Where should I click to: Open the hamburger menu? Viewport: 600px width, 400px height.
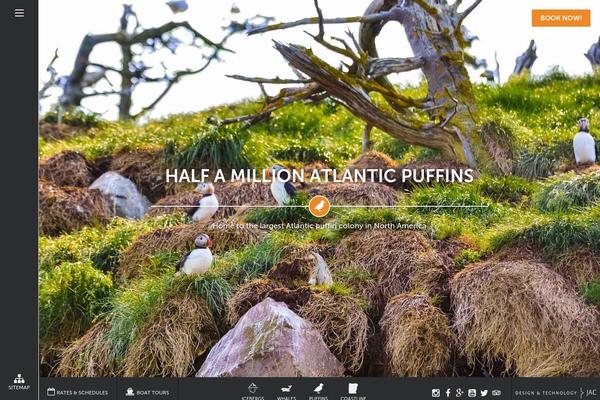(19, 13)
